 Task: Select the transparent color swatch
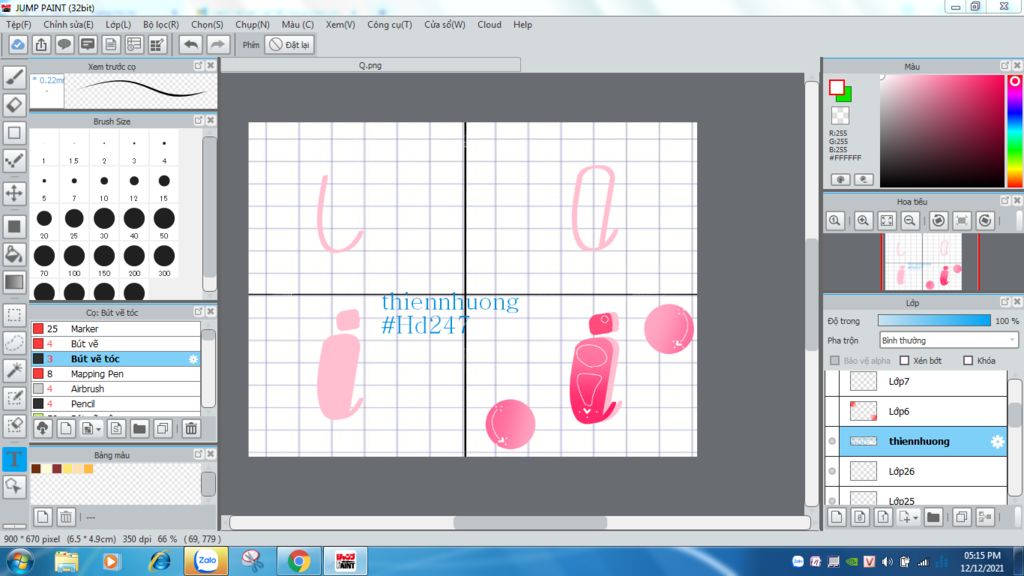pos(840,116)
